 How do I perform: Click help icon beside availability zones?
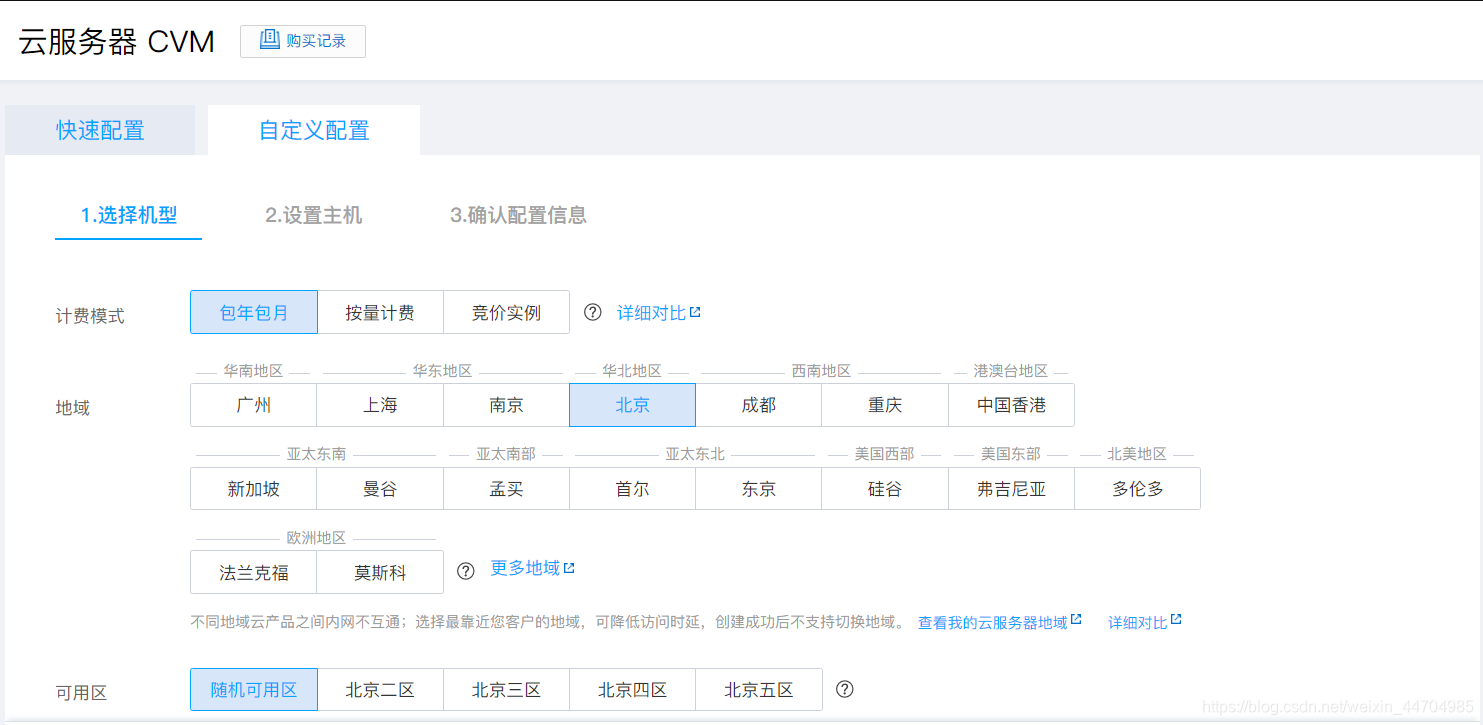coord(845,689)
